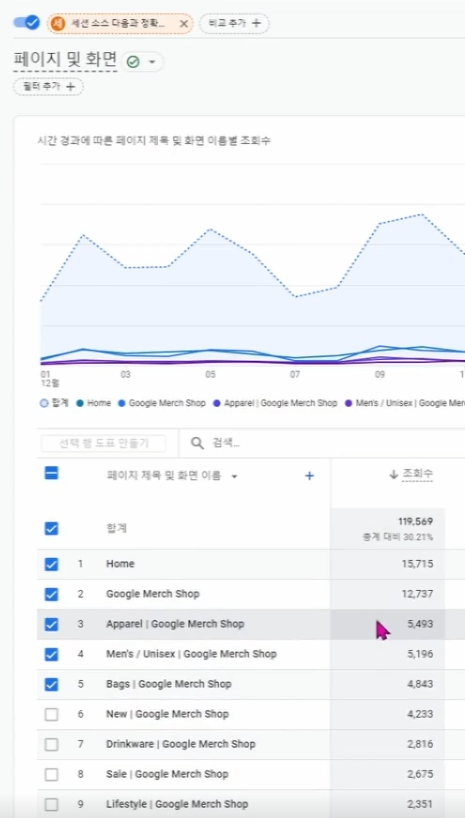The width and height of the screenshot is (465, 818).
Task: Uncheck the 합계 row checkbox
Action: (51, 528)
